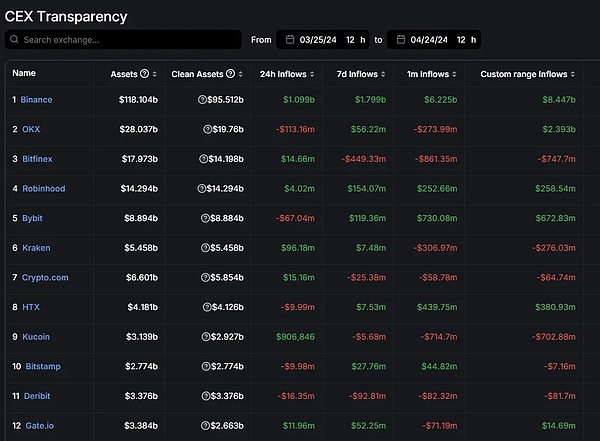Click the calendar icon in the end date
Viewport: 600px width, 441px height.
tap(400, 40)
